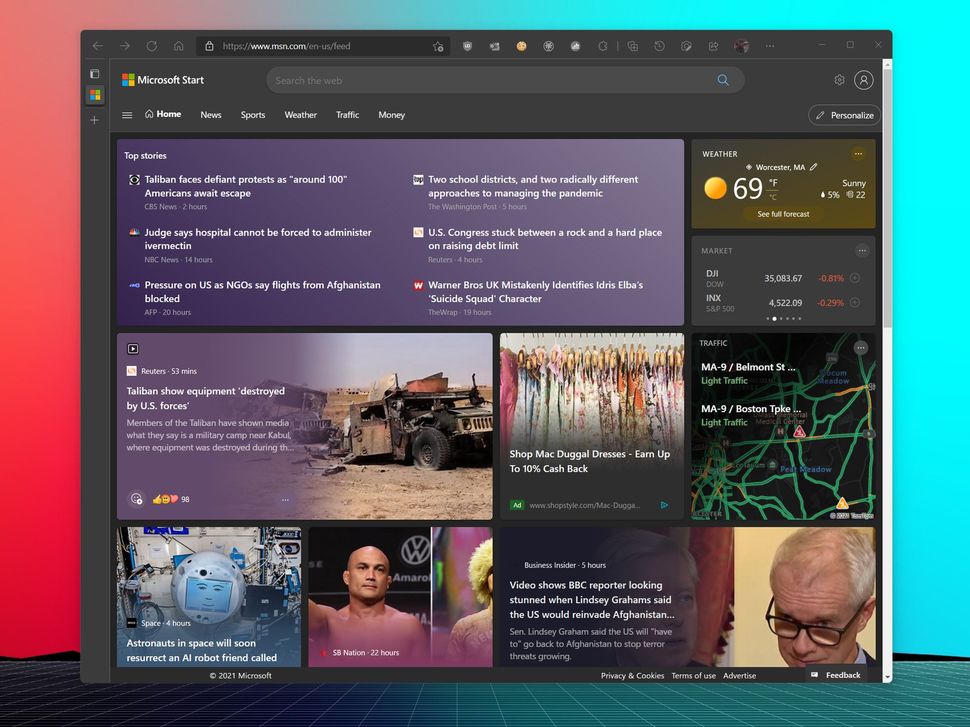Viewport: 970px width, 727px height.
Task: Open the Weather card options menu
Action: [858, 154]
